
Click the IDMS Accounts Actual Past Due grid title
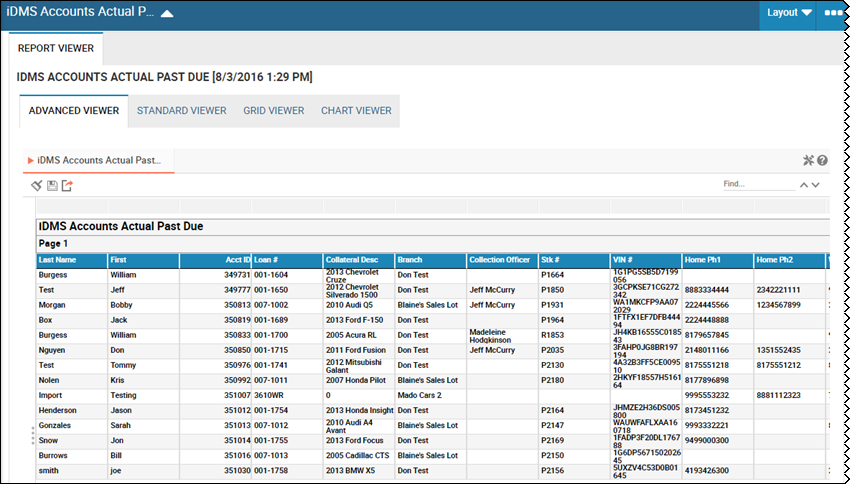[x=121, y=227]
